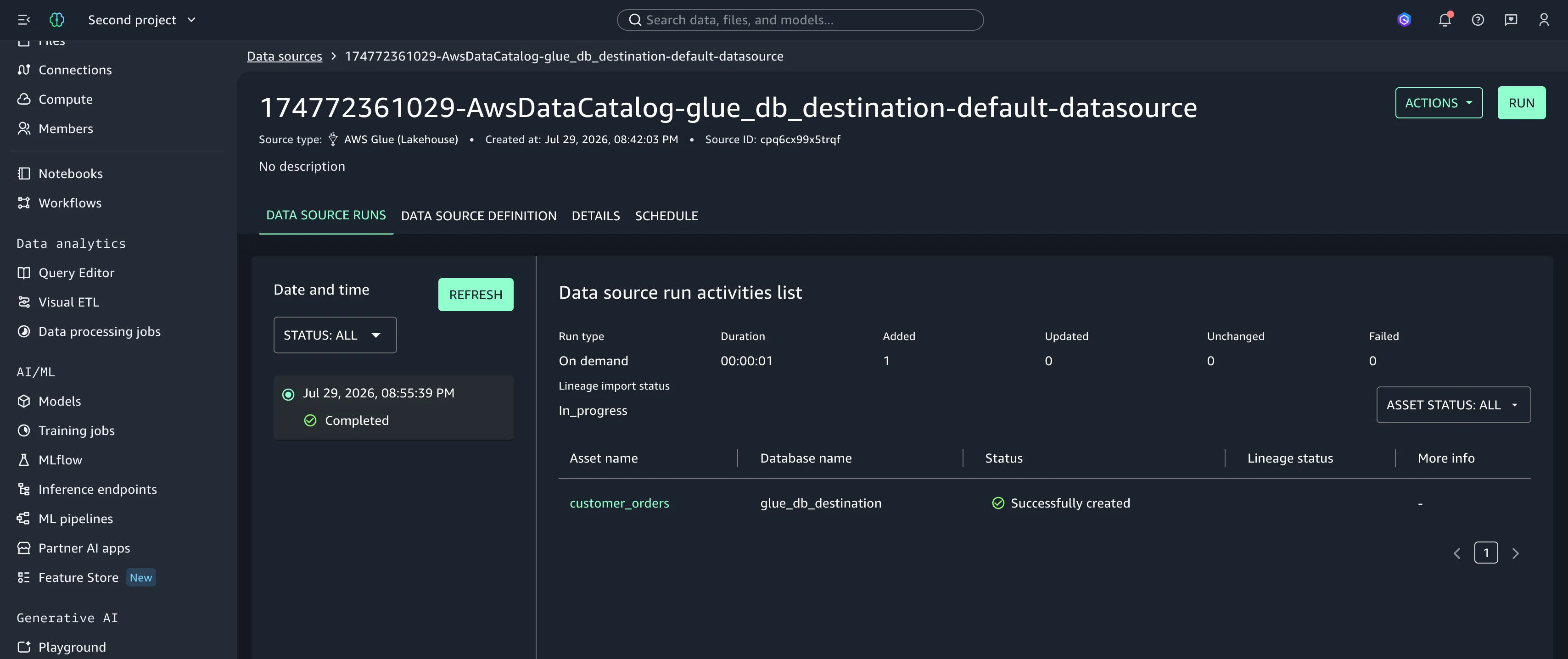Click the glue_db_destination database cell

(x=820, y=503)
